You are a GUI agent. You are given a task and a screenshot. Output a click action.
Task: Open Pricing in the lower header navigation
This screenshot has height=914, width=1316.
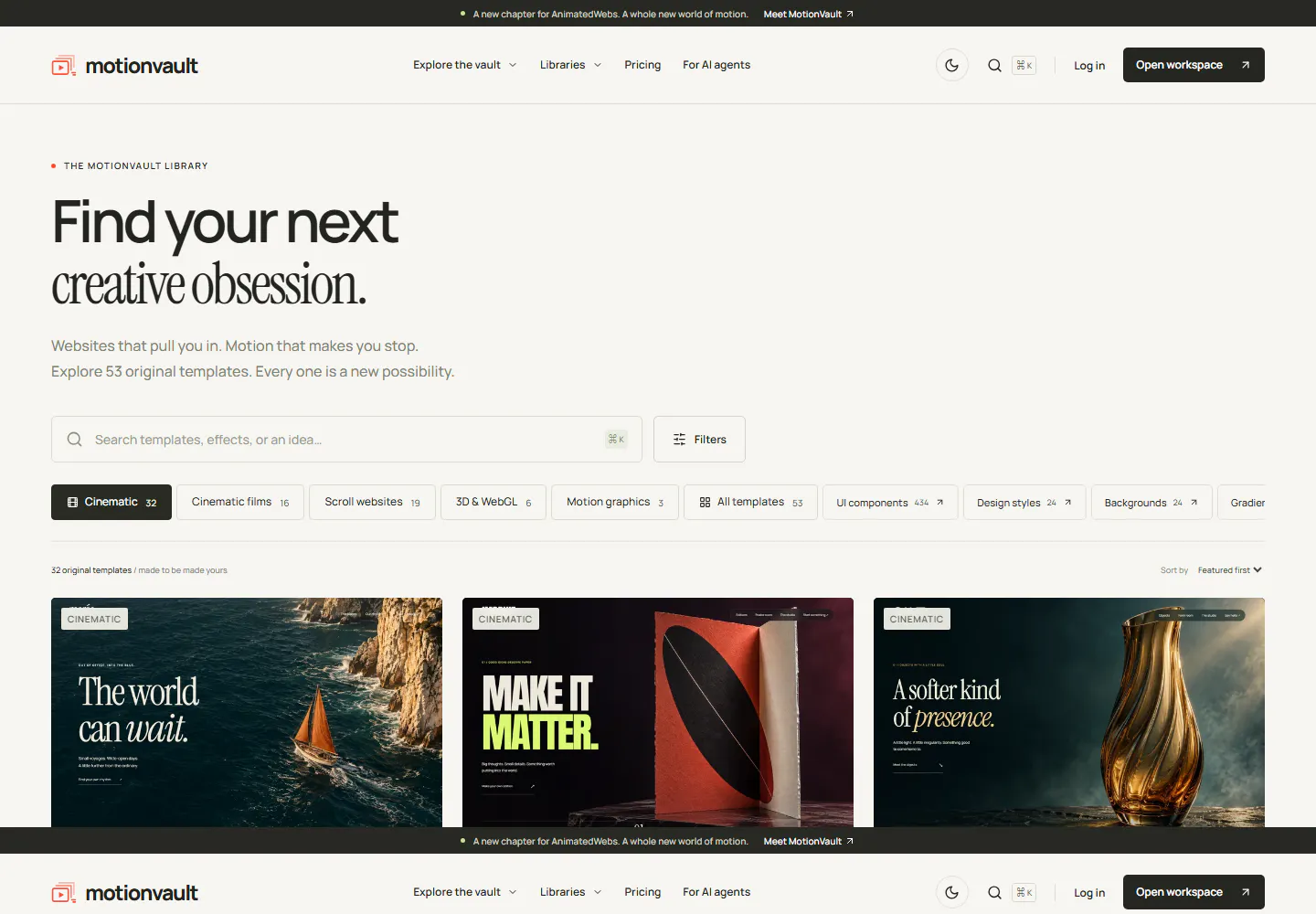pos(642,892)
